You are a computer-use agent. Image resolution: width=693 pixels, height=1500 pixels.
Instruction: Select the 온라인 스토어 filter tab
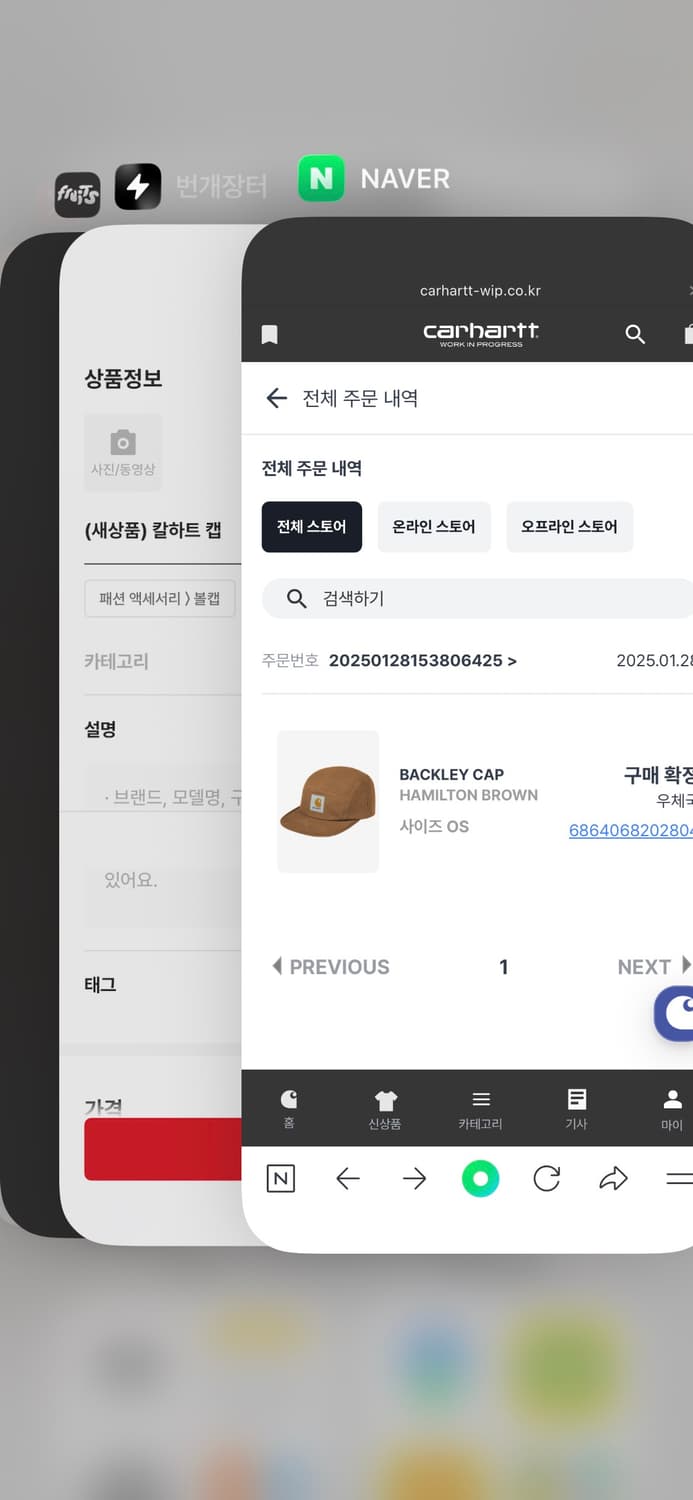(x=434, y=527)
